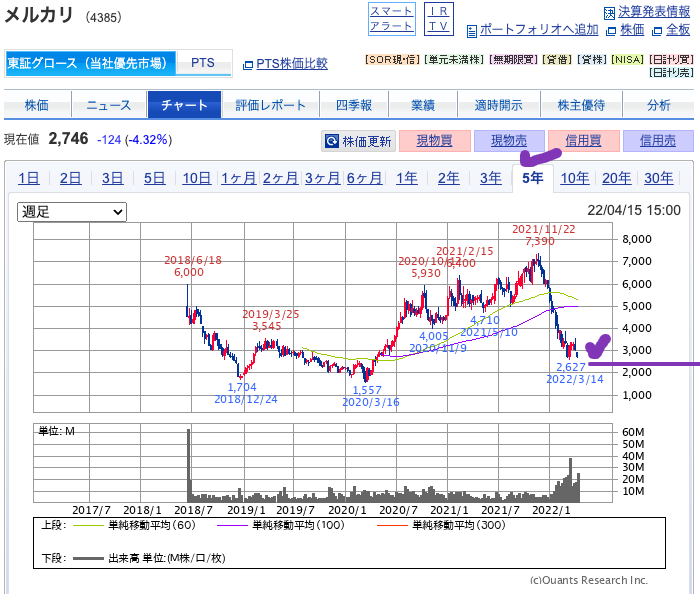The height and width of the screenshot is (594, 700).
Task: Click the 現物売 button
Action: tap(509, 141)
